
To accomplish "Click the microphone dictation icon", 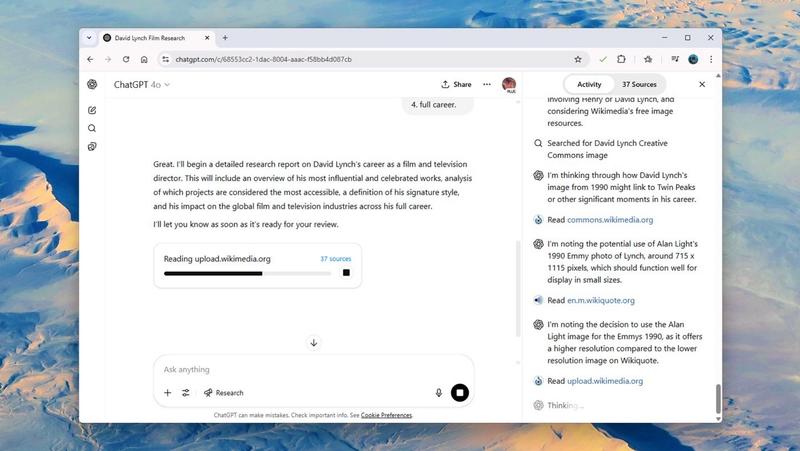I will [438, 393].
